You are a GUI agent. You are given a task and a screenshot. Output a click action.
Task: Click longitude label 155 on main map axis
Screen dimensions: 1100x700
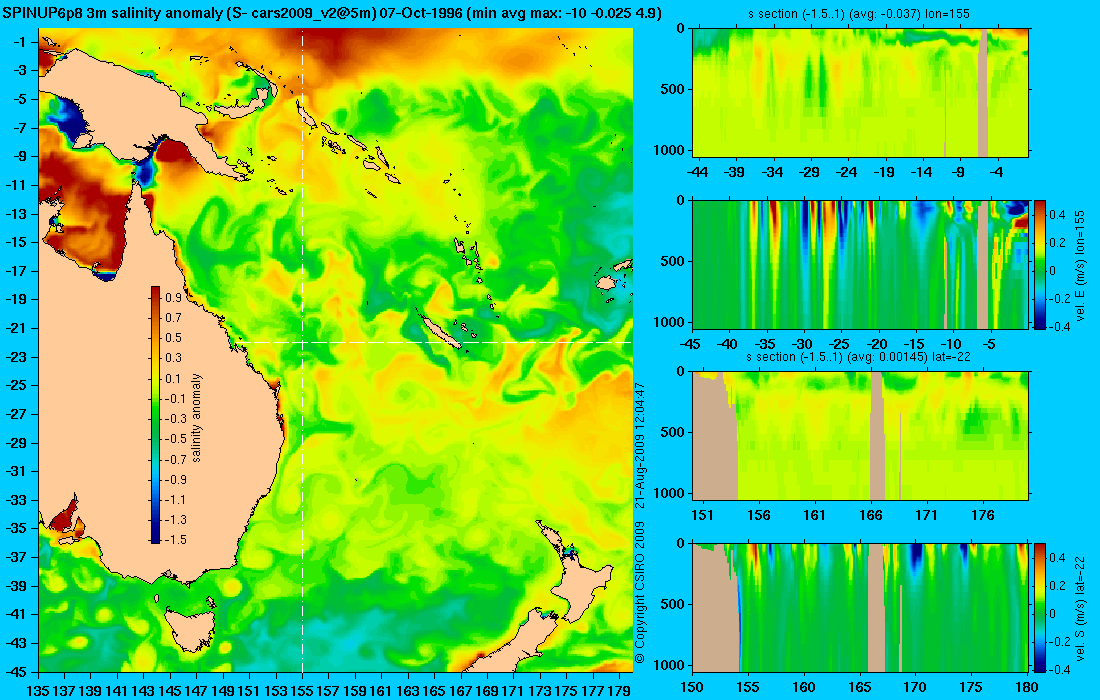(x=302, y=691)
